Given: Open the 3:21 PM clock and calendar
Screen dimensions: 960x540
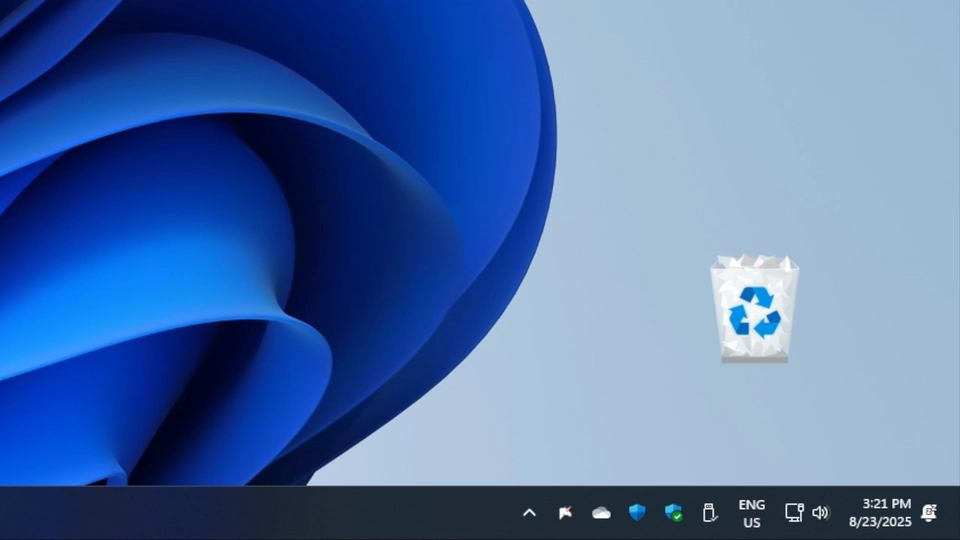Looking at the screenshot, I should (x=880, y=512).
